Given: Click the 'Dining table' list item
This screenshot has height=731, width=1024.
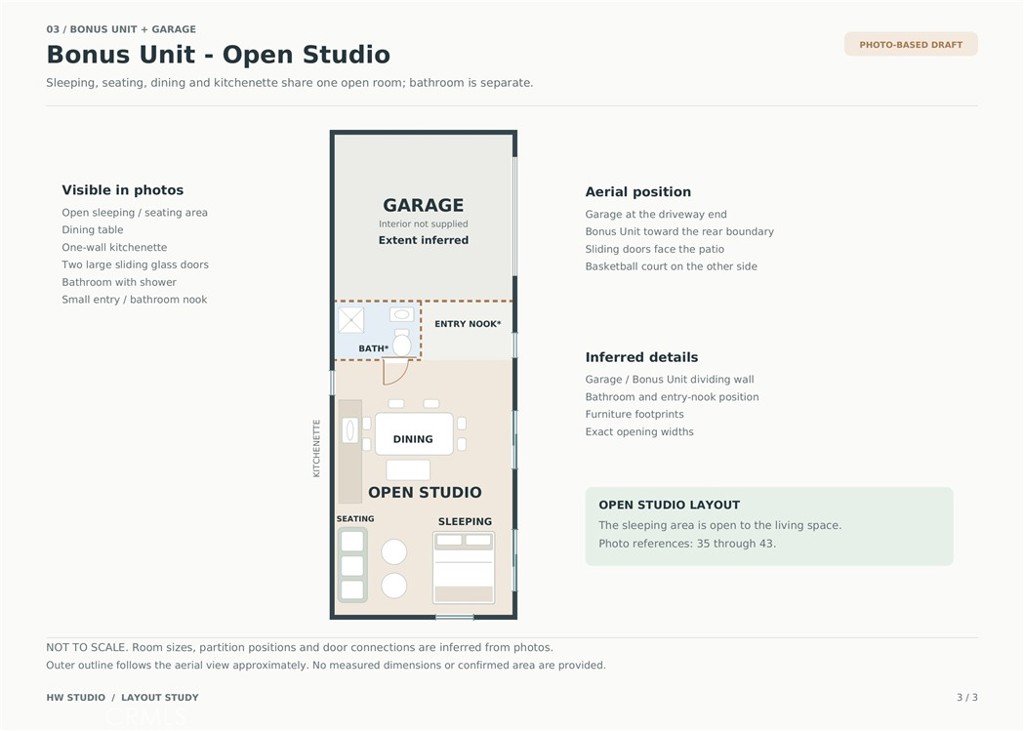Looking at the screenshot, I should click(x=92, y=230).
